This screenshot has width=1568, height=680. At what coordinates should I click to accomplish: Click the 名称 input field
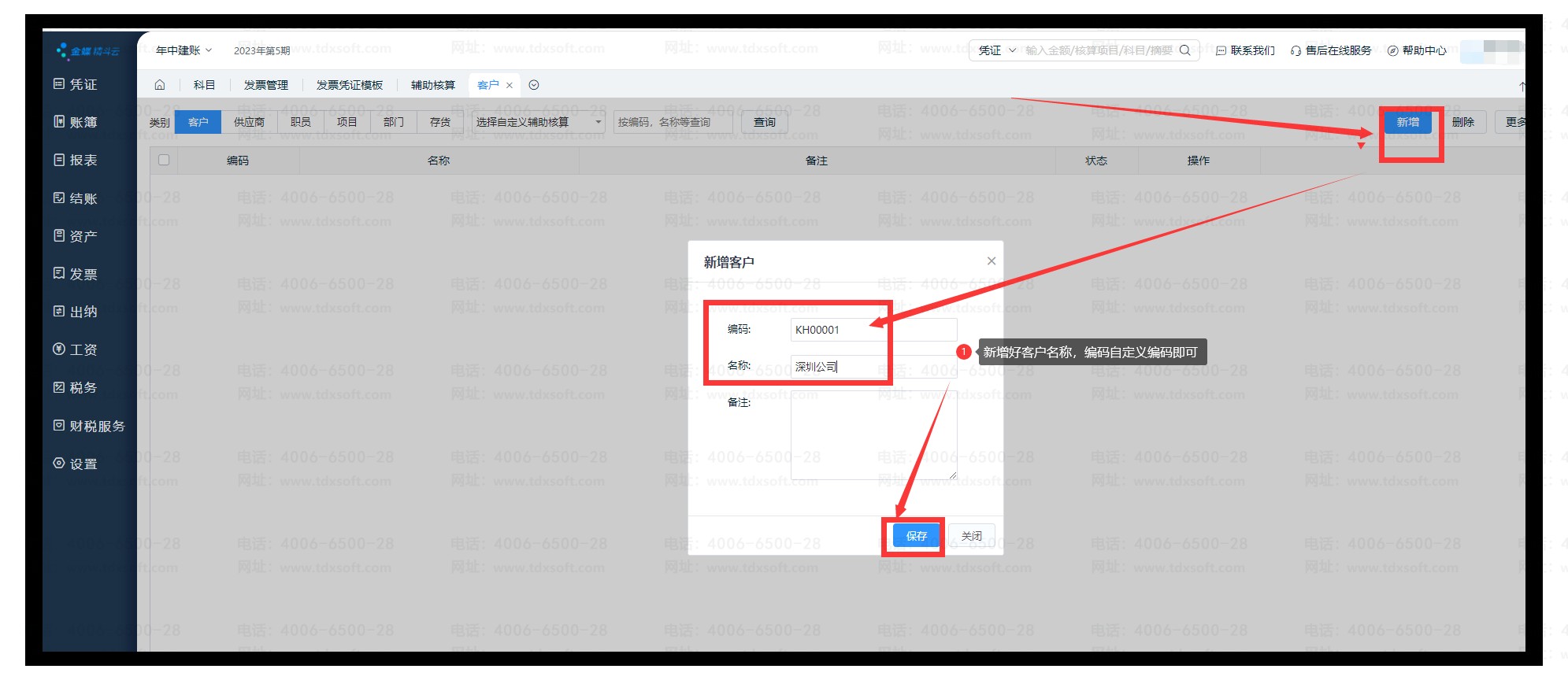coord(873,367)
